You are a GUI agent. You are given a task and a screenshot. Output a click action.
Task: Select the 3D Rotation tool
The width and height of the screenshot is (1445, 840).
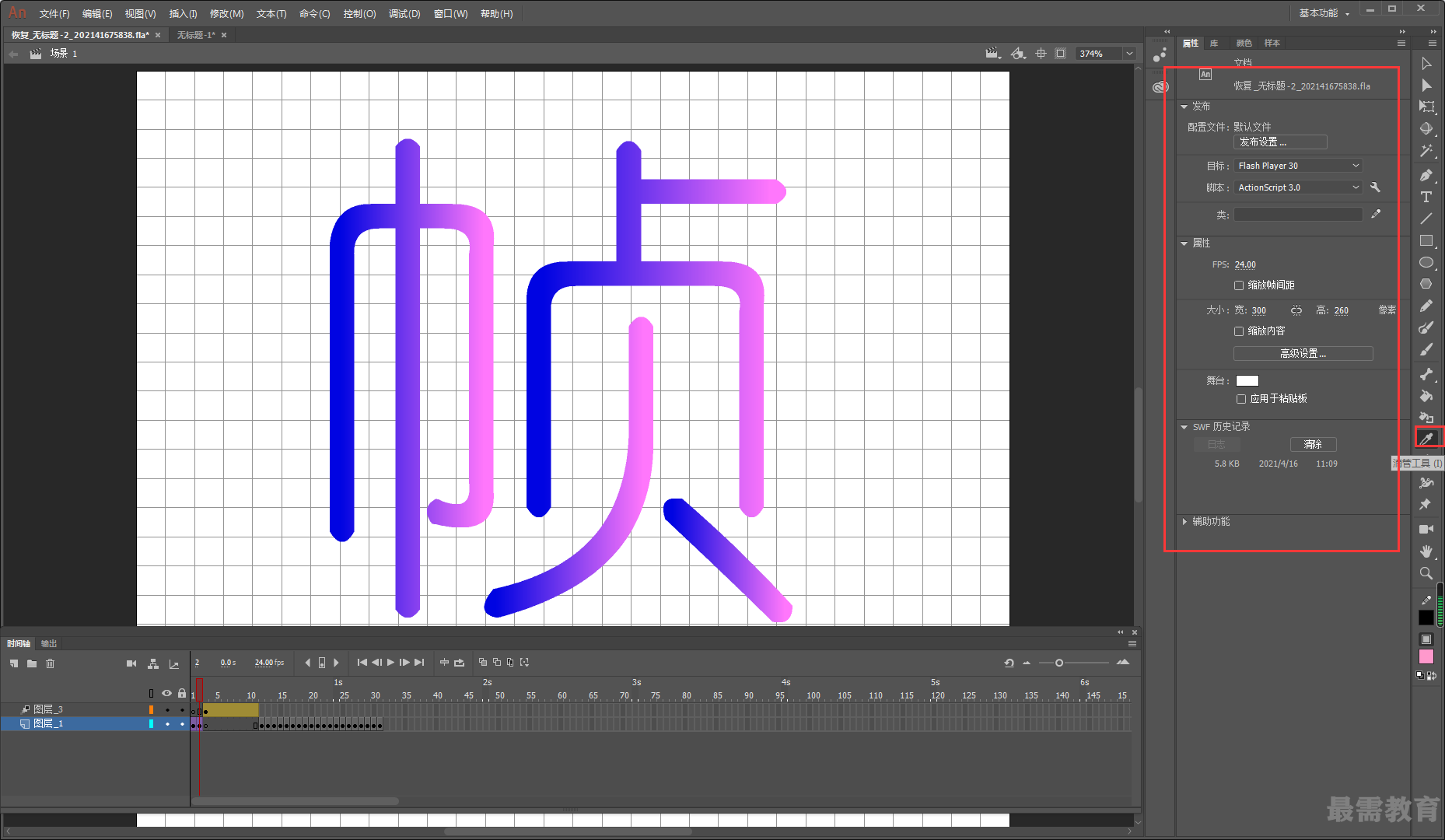(1426, 129)
